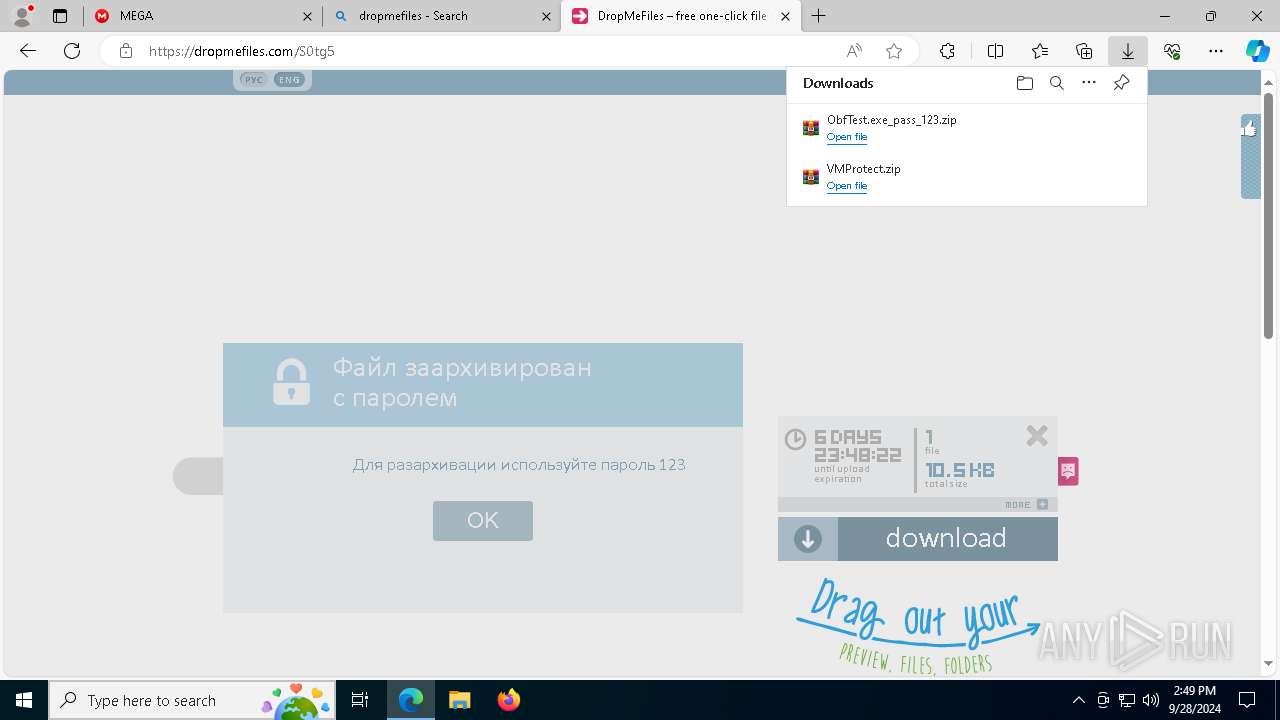Viewport: 1280px width, 720px height.
Task: Open network status tray icon
Action: tap(1127, 700)
